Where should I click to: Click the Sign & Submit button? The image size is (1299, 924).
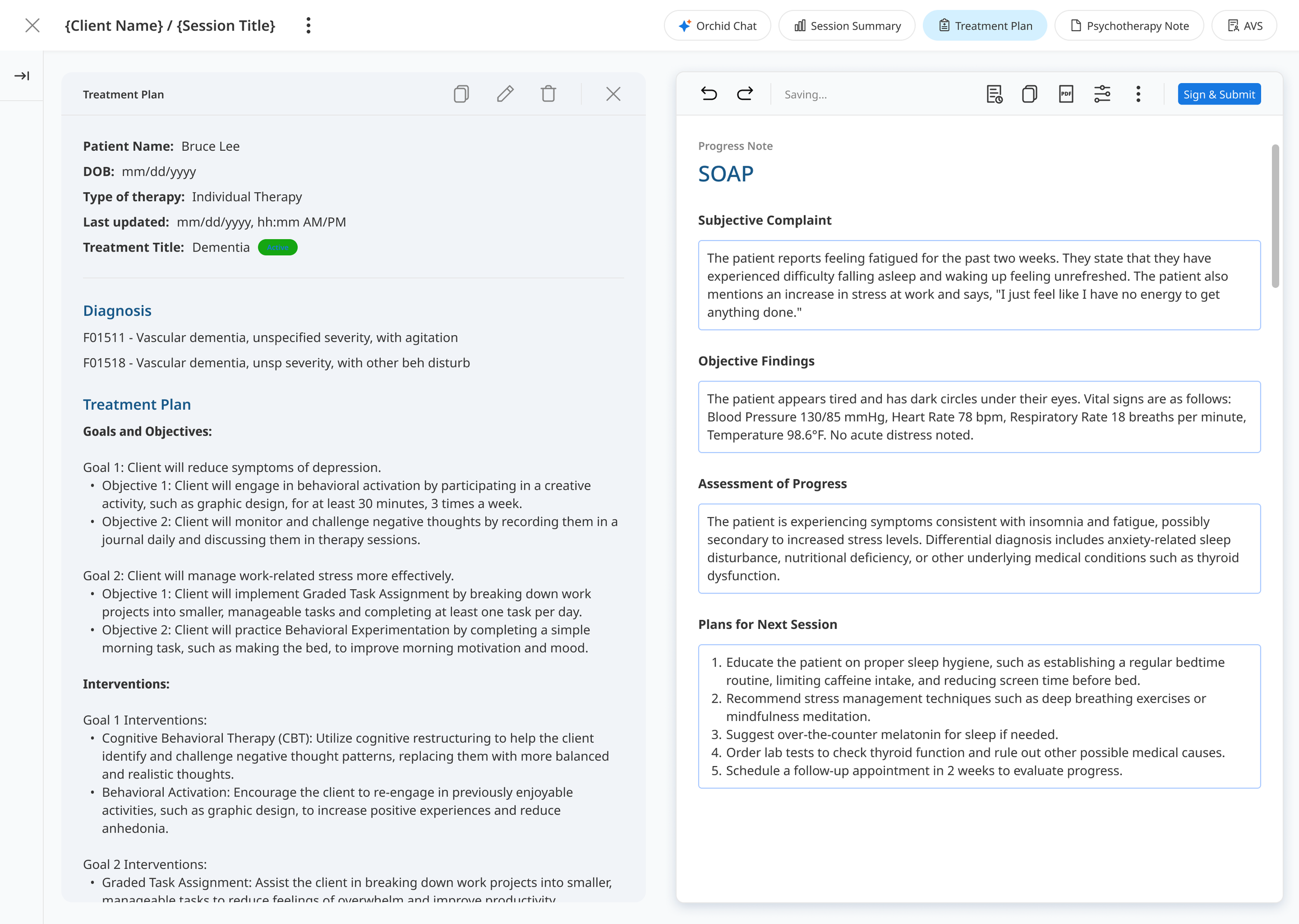(1219, 95)
